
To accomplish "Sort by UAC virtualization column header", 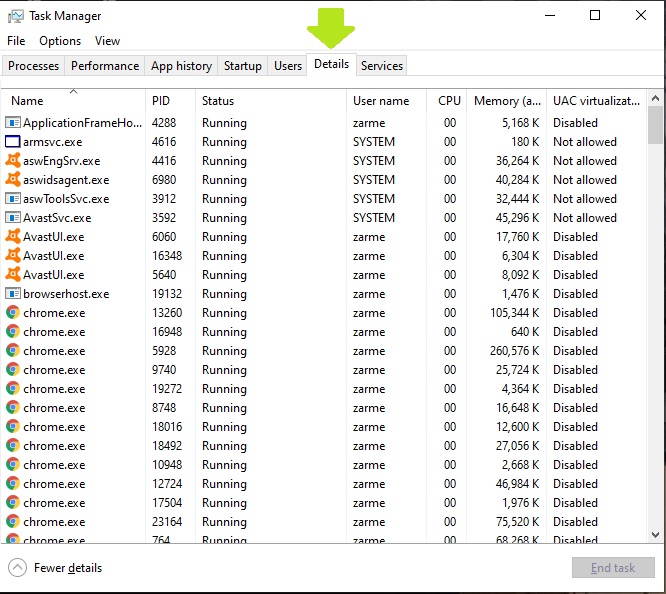I will tap(596, 101).
